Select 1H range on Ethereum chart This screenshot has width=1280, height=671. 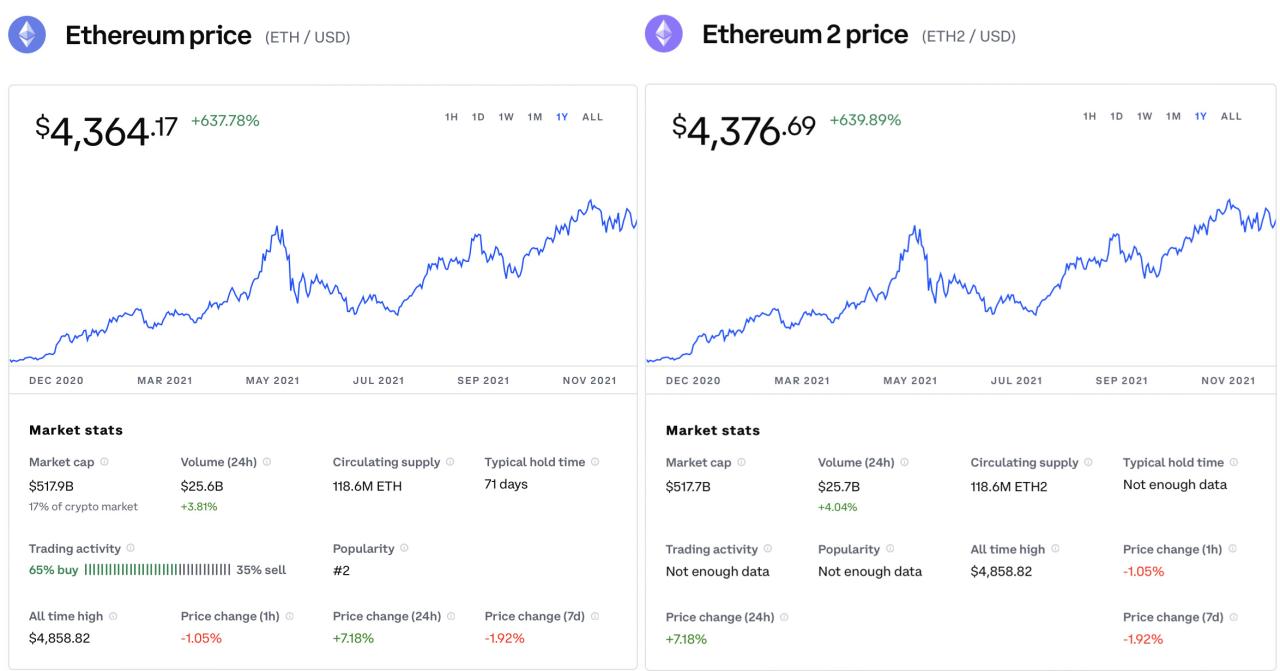451,117
